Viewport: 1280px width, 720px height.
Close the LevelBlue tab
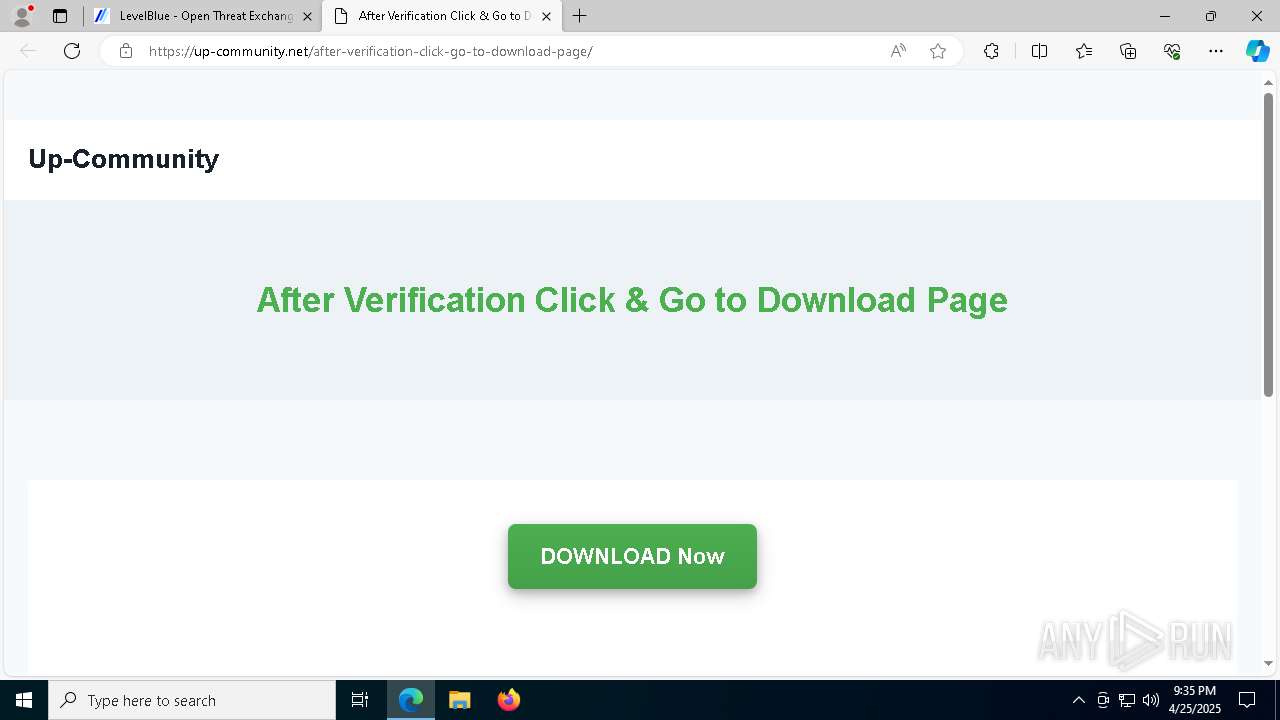coord(307,16)
